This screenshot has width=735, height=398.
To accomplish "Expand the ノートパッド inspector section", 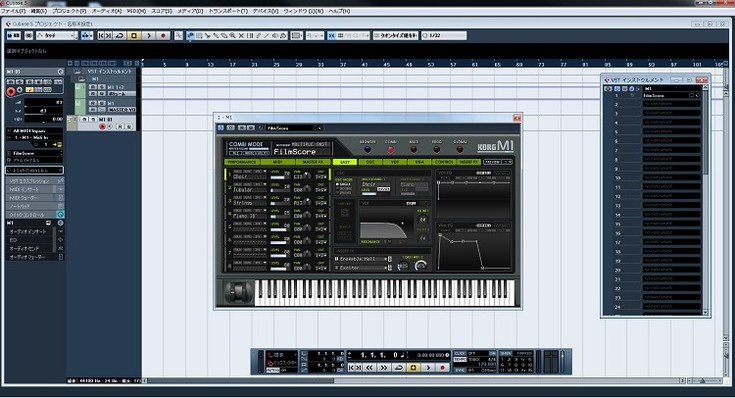I will [35, 206].
